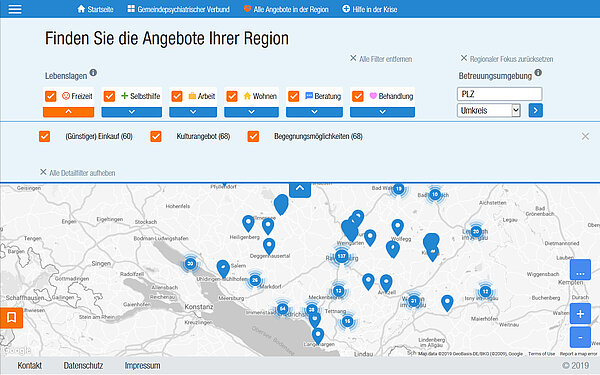Click the PLZ input field

pyautogui.click(x=499, y=94)
